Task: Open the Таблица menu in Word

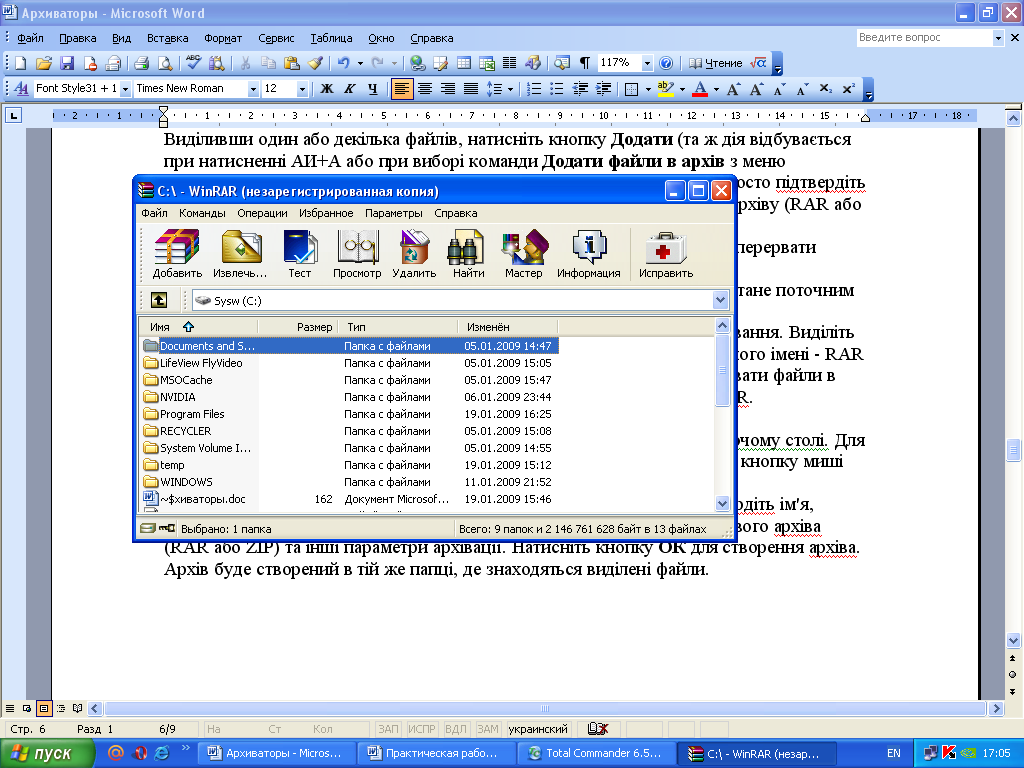Action: (x=331, y=38)
